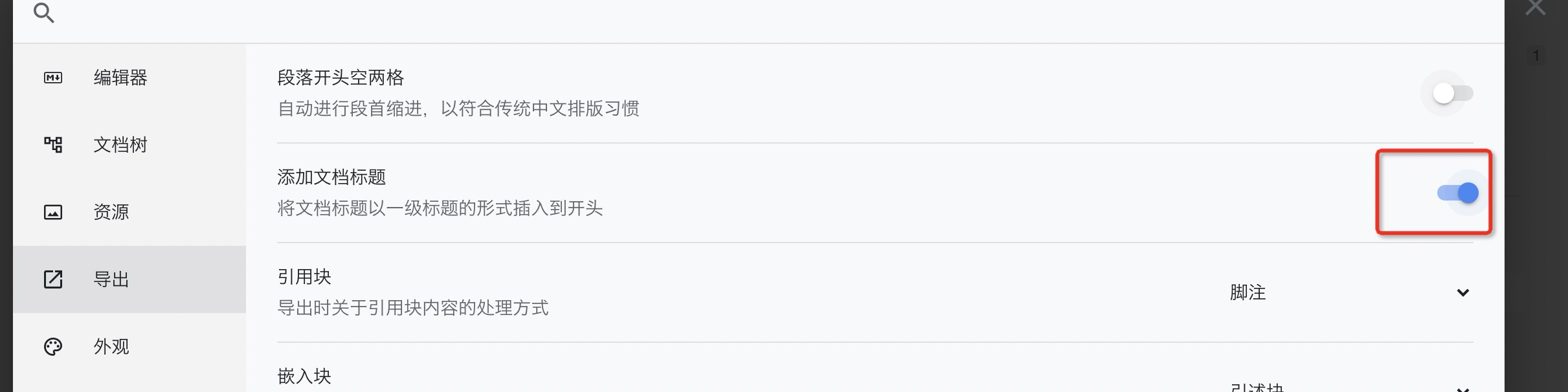
Task: Focus the settings search input field
Action: pyautogui.click(x=777, y=14)
